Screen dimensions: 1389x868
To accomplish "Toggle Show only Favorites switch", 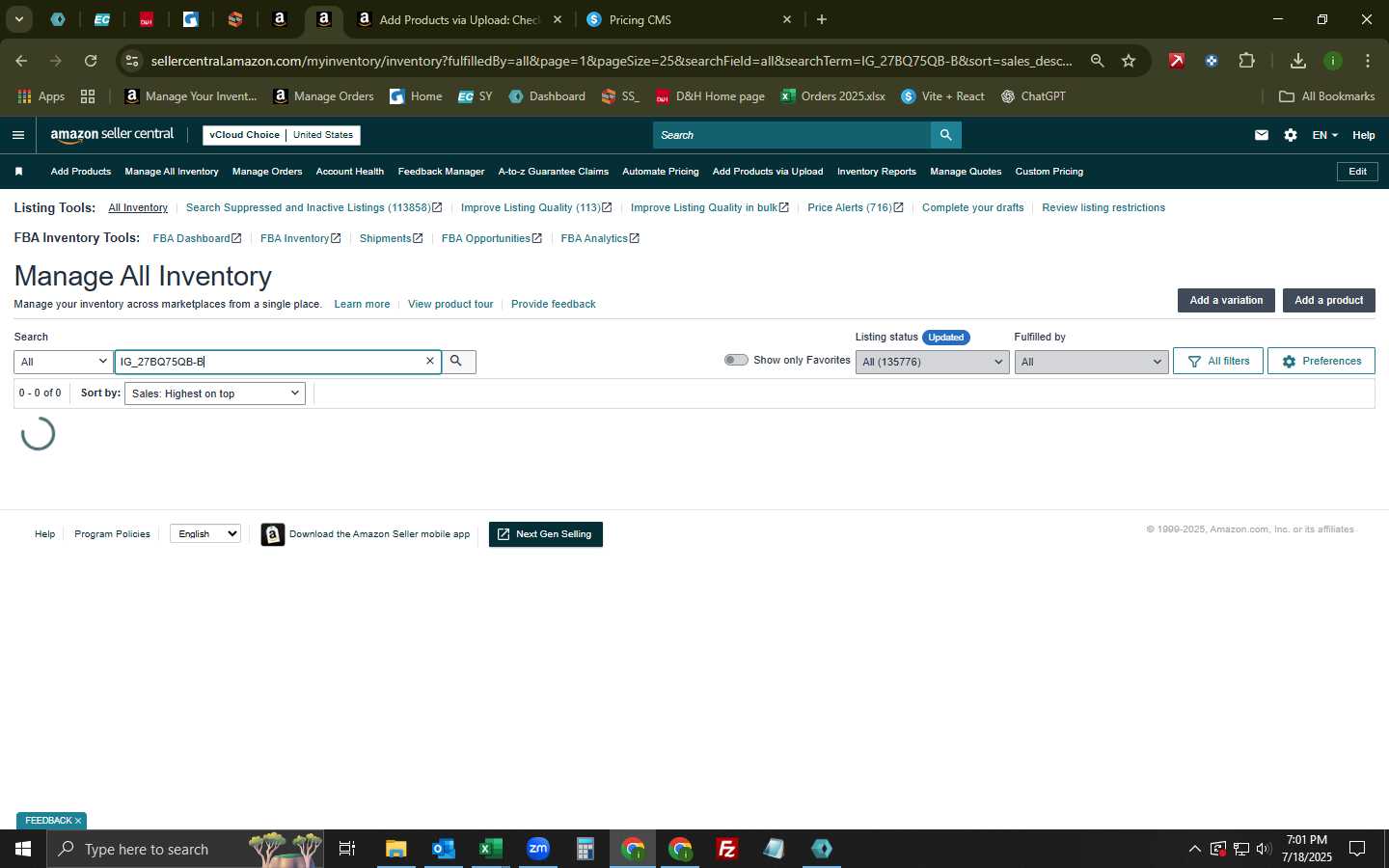I will (736, 360).
